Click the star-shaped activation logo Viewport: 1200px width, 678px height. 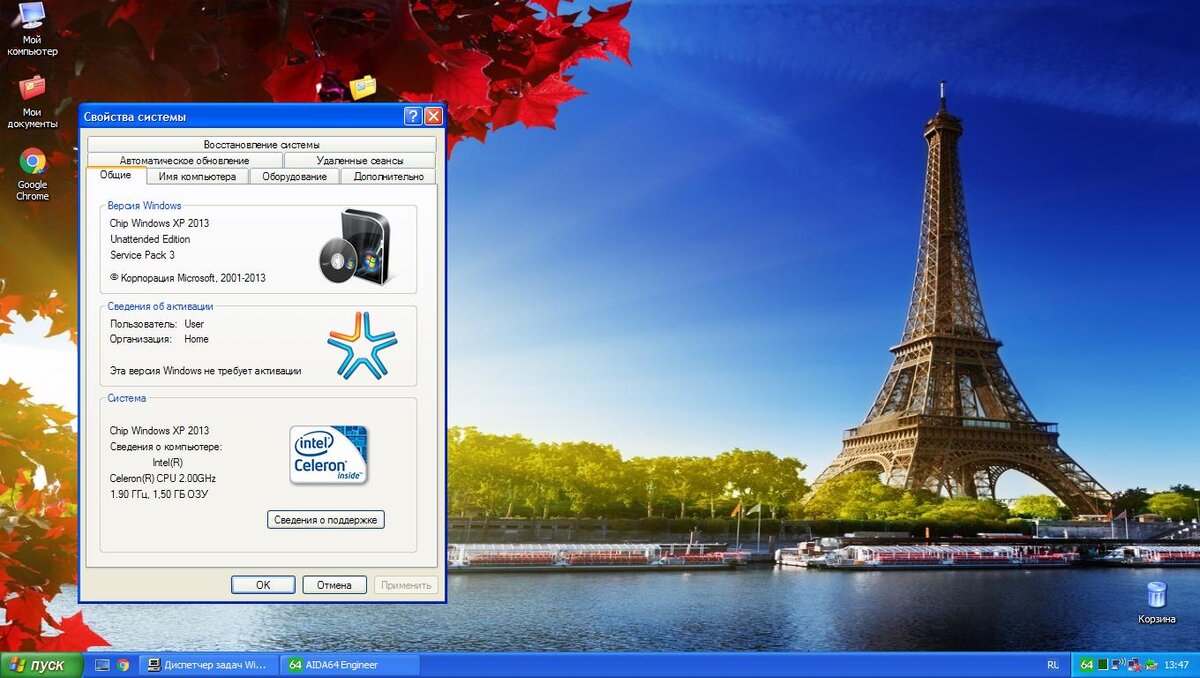tap(362, 345)
